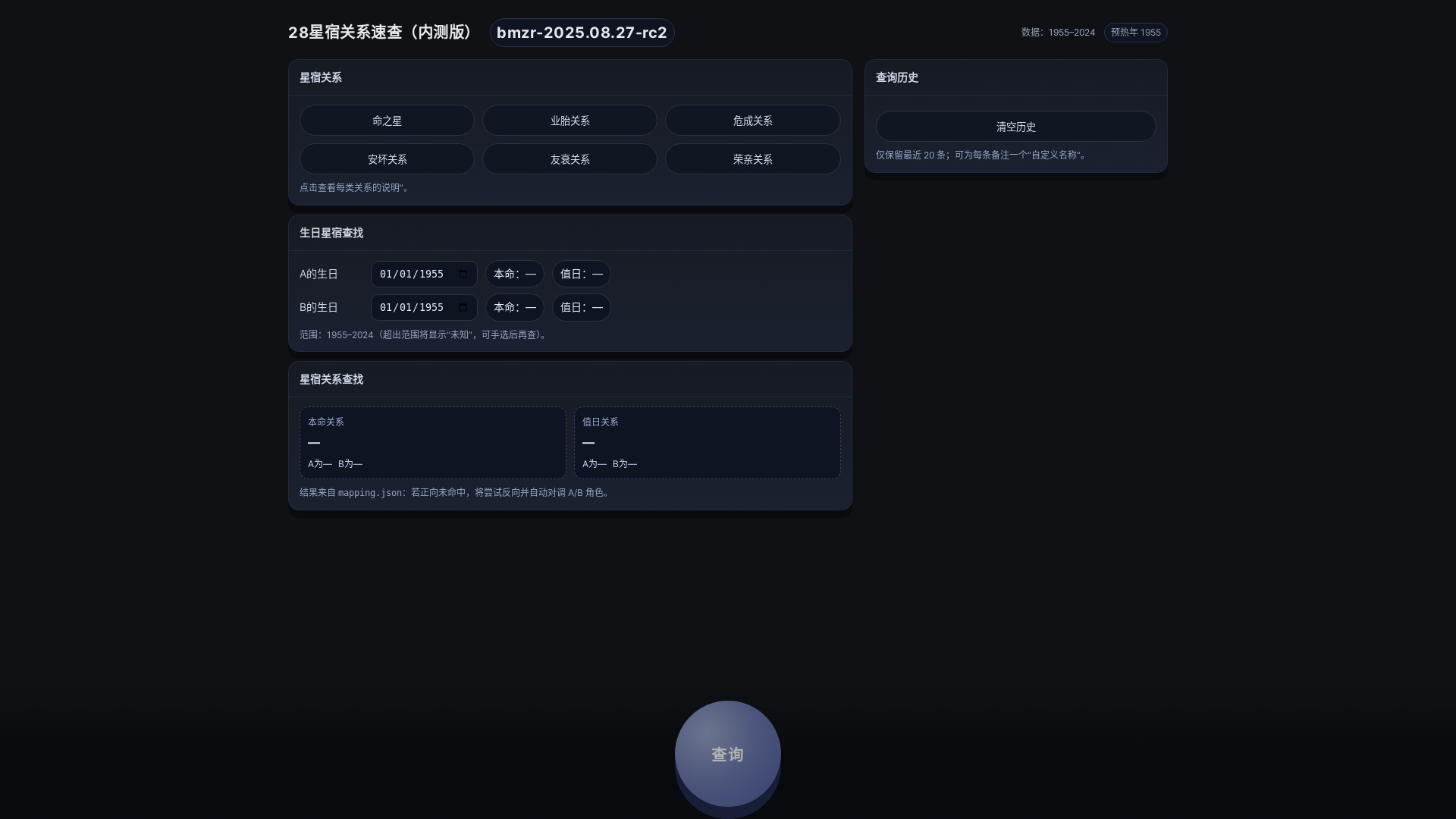
Task: Click the 28星宿关系速查 title
Action: coord(382,33)
